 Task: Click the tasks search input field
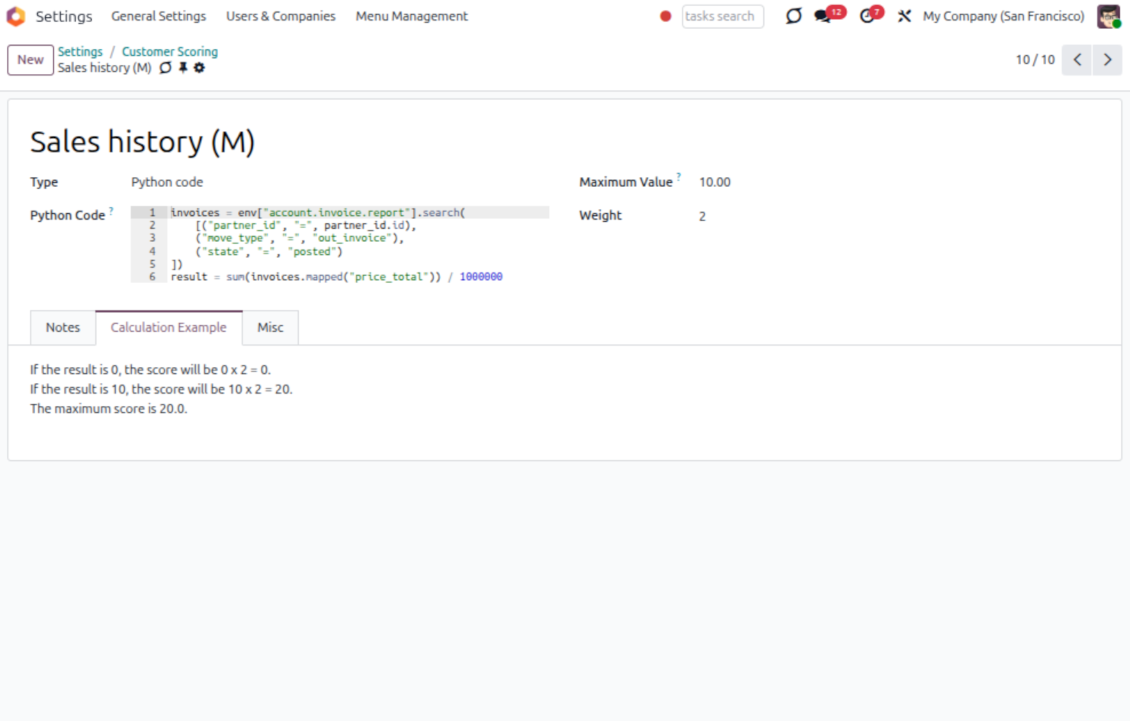[x=722, y=16]
